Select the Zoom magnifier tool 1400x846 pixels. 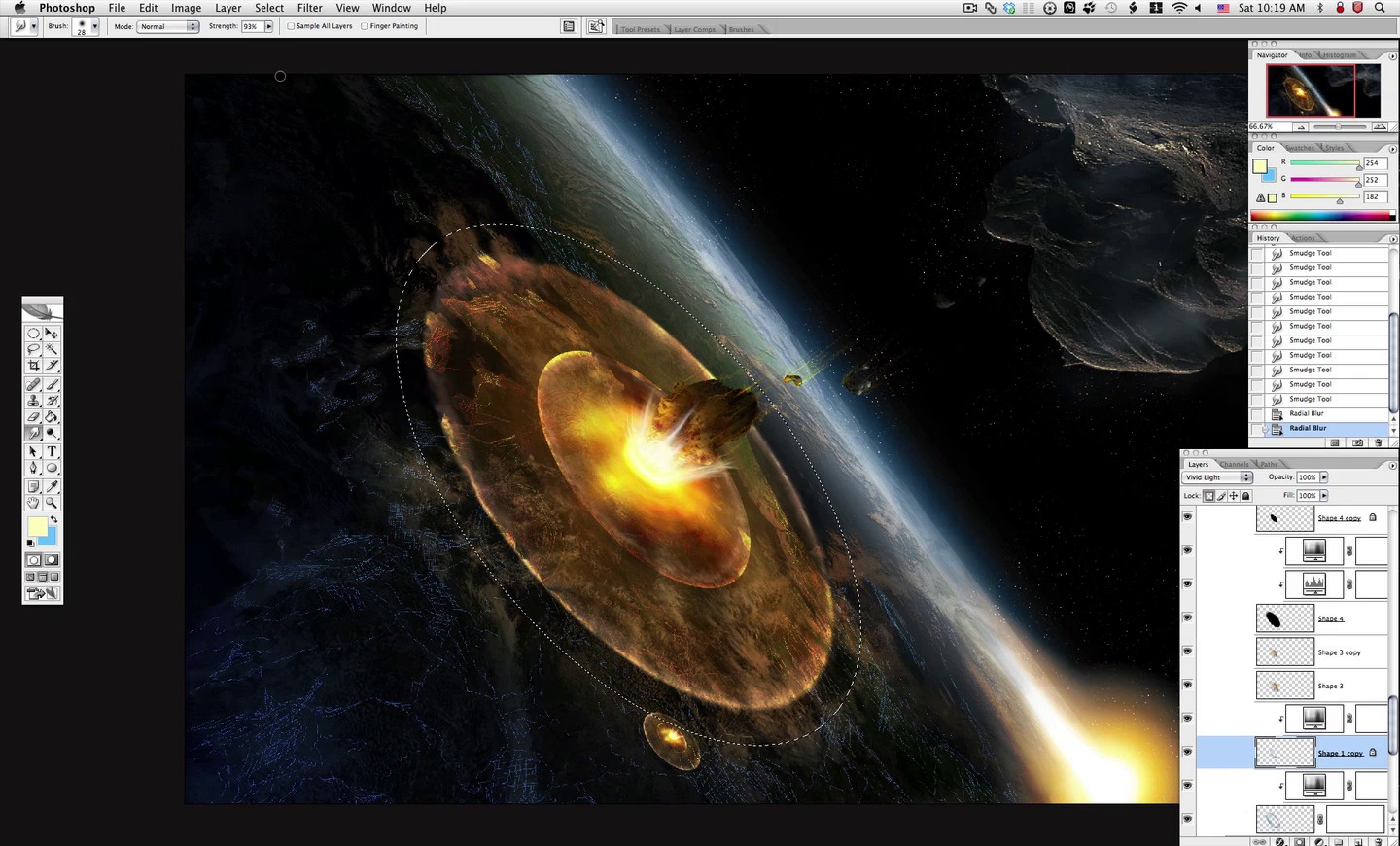(52, 503)
